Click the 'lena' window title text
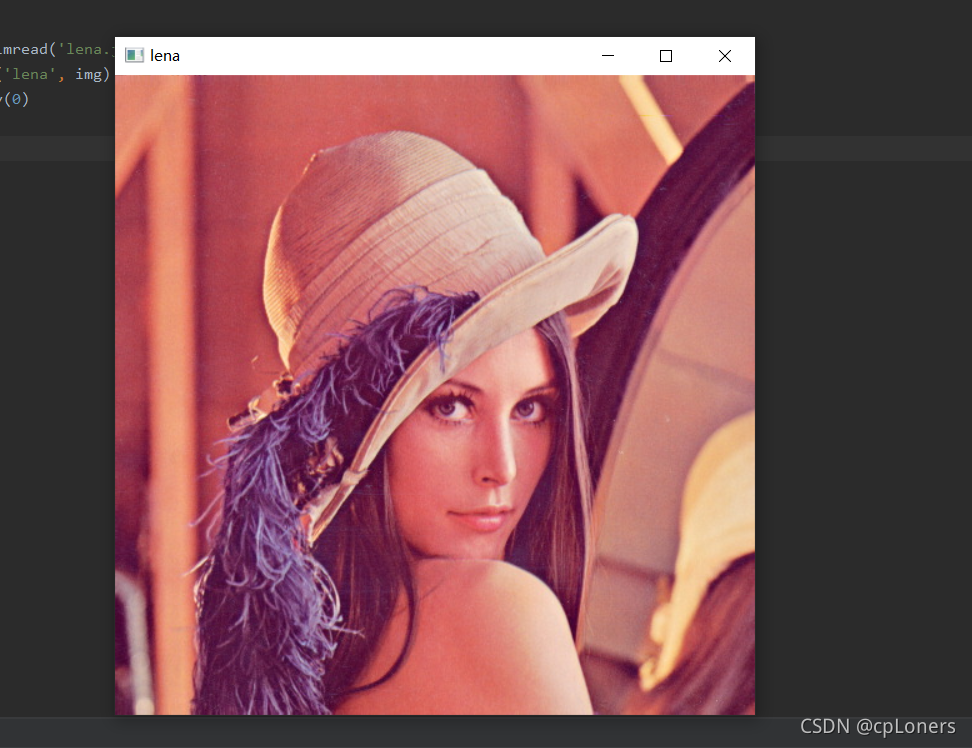This screenshot has width=972, height=748. pos(165,56)
